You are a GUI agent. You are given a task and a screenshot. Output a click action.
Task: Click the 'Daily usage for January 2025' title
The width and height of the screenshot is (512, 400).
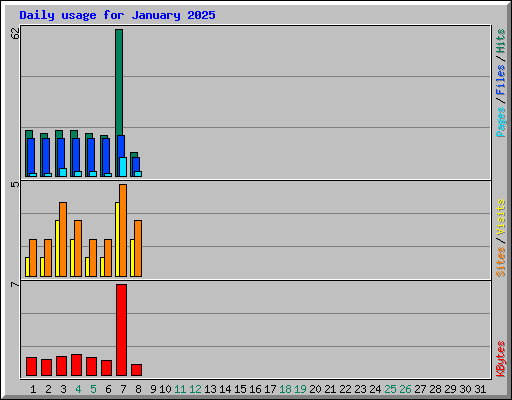pos(117,15)
